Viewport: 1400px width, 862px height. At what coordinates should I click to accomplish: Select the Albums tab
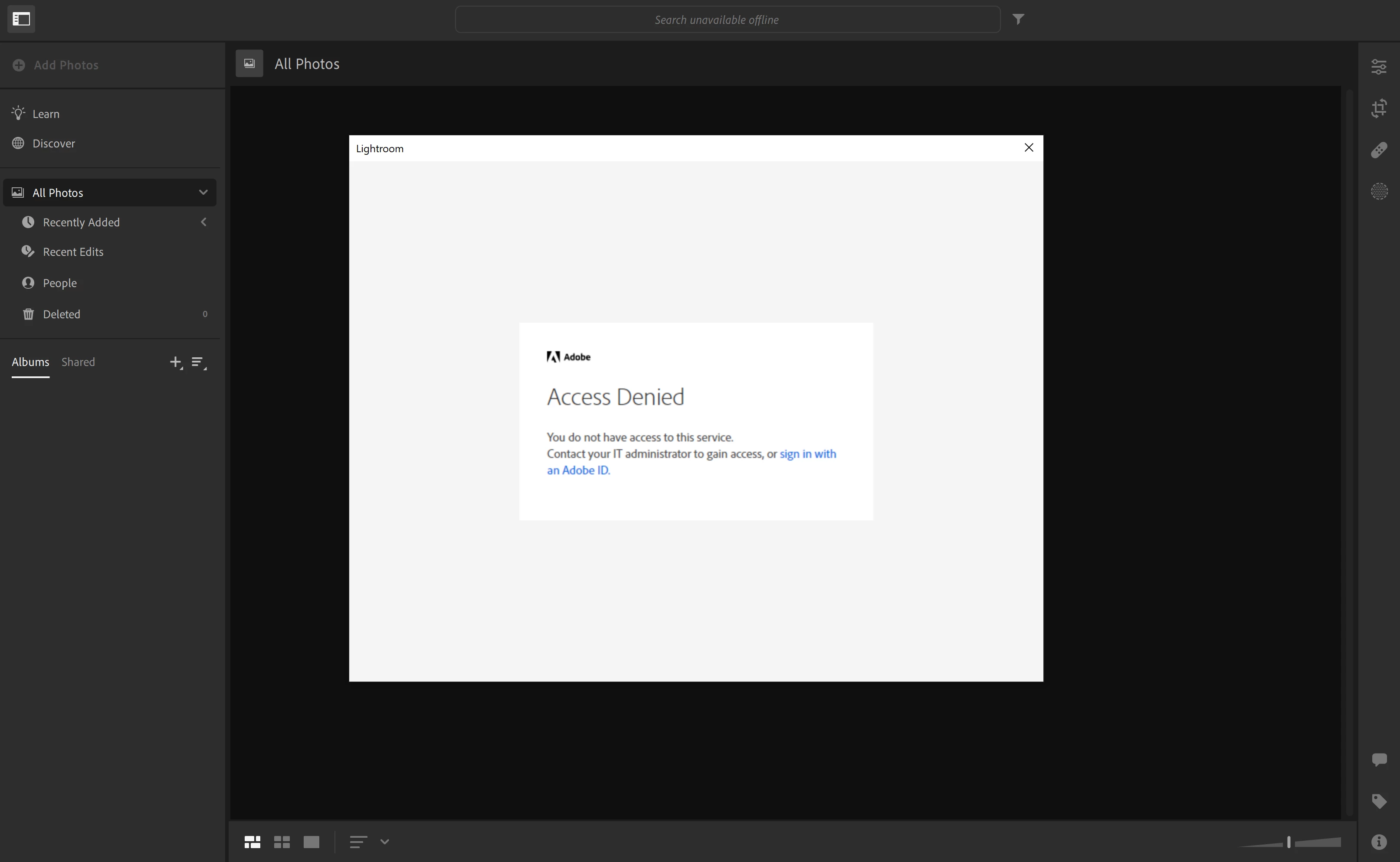[30, 362]
